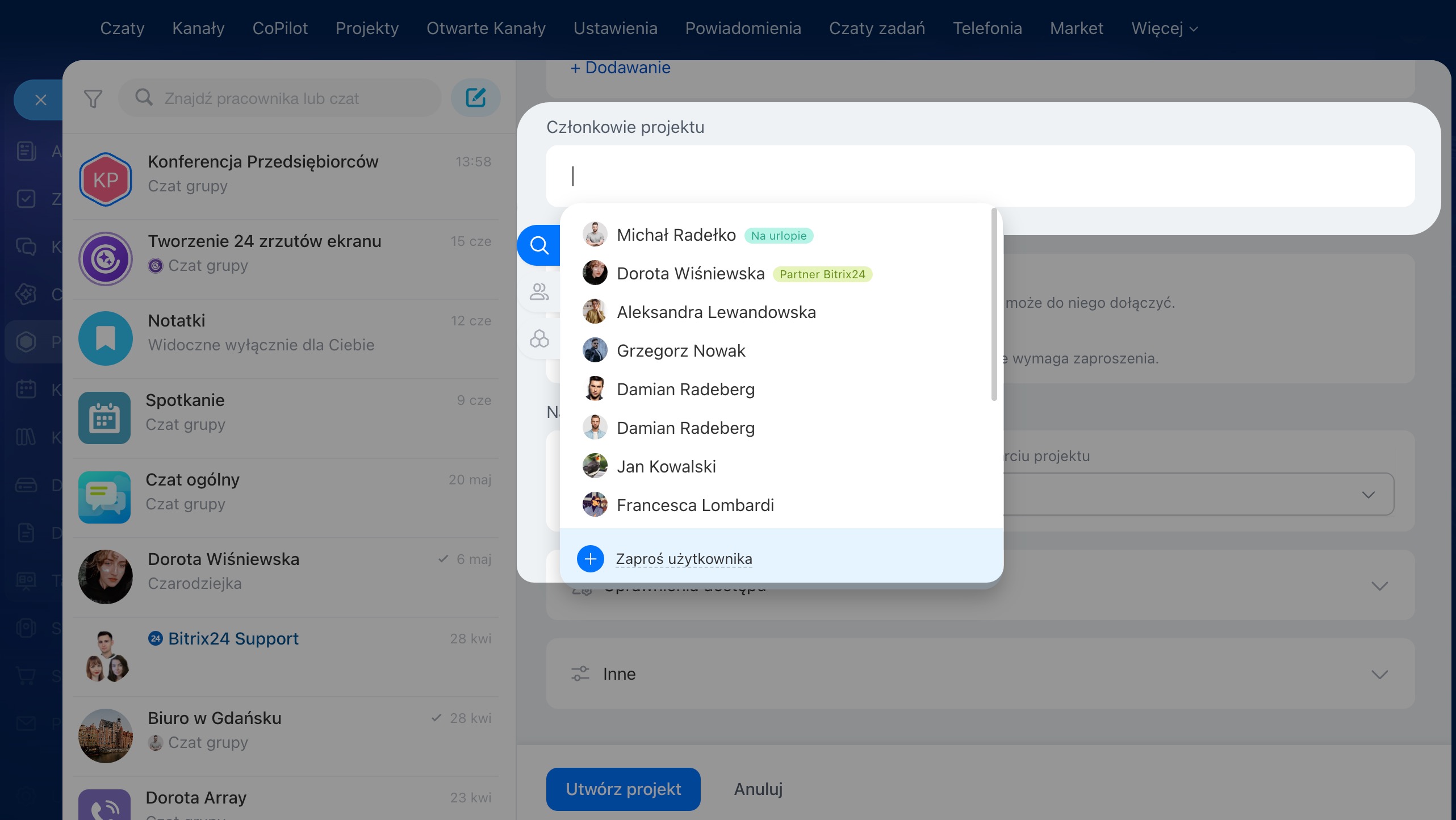Open the Dorota Array chat entry
Screen dimensions: 1456x820
click(285, 800)
